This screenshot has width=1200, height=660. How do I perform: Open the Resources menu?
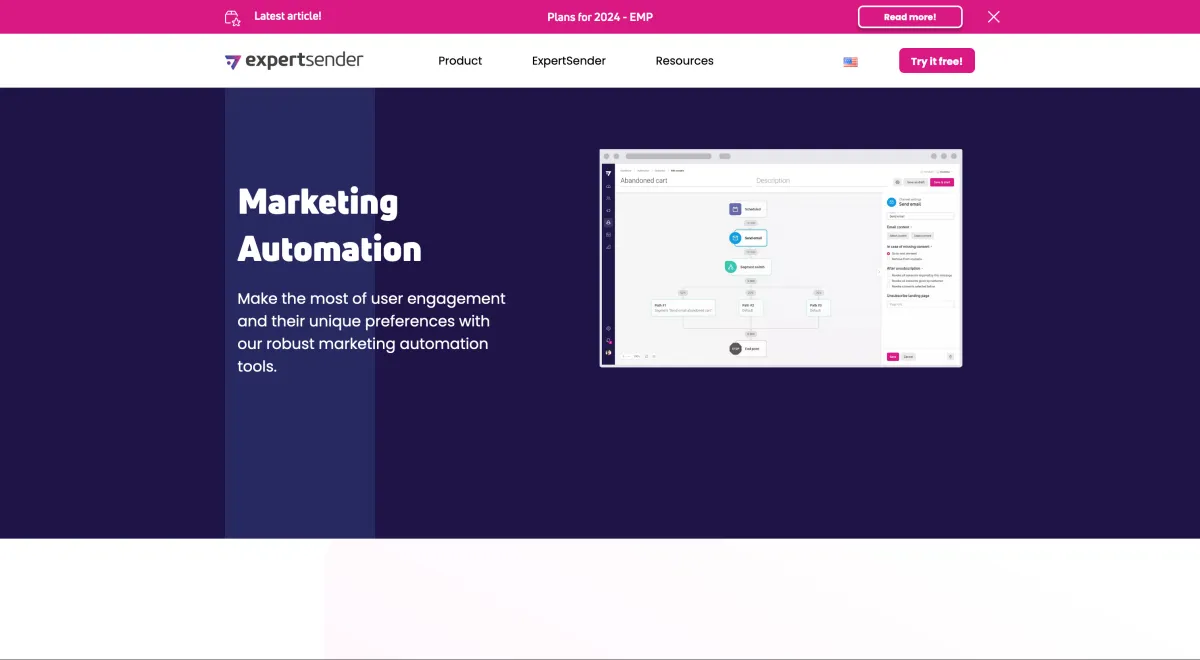685,61
